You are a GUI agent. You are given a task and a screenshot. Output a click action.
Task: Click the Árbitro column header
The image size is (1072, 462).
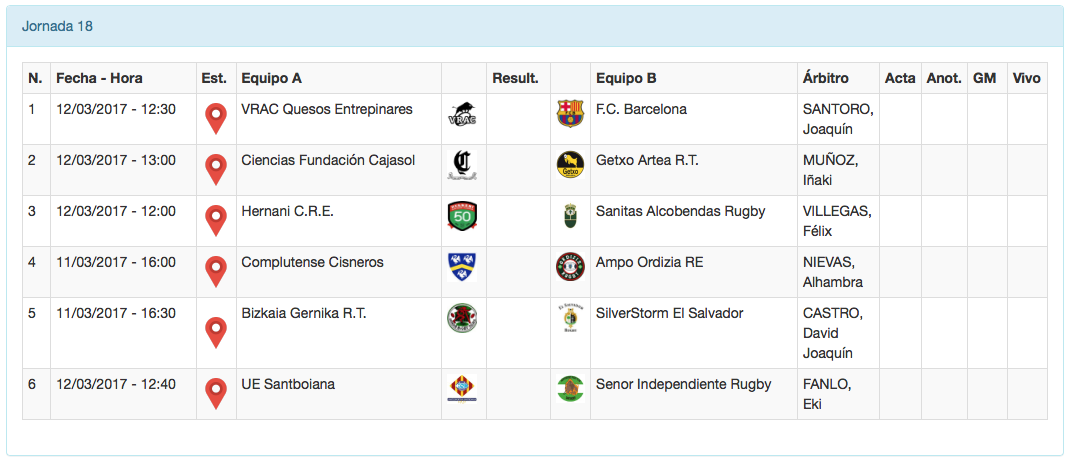click(x=825, y=78)
